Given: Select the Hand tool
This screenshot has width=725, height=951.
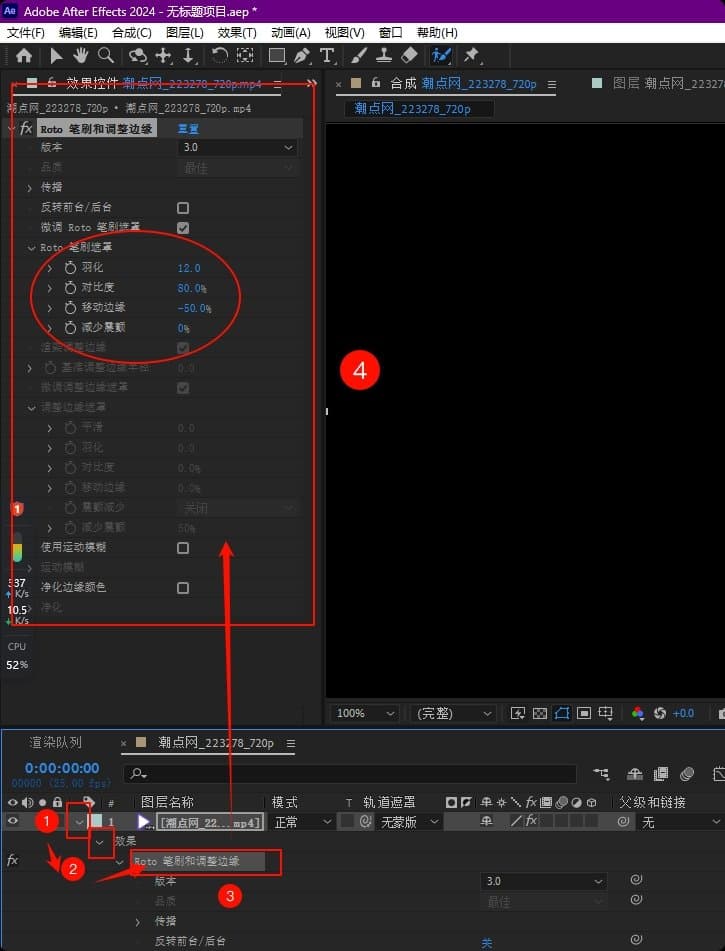Looking at the screenshot, I should point(80,56).
